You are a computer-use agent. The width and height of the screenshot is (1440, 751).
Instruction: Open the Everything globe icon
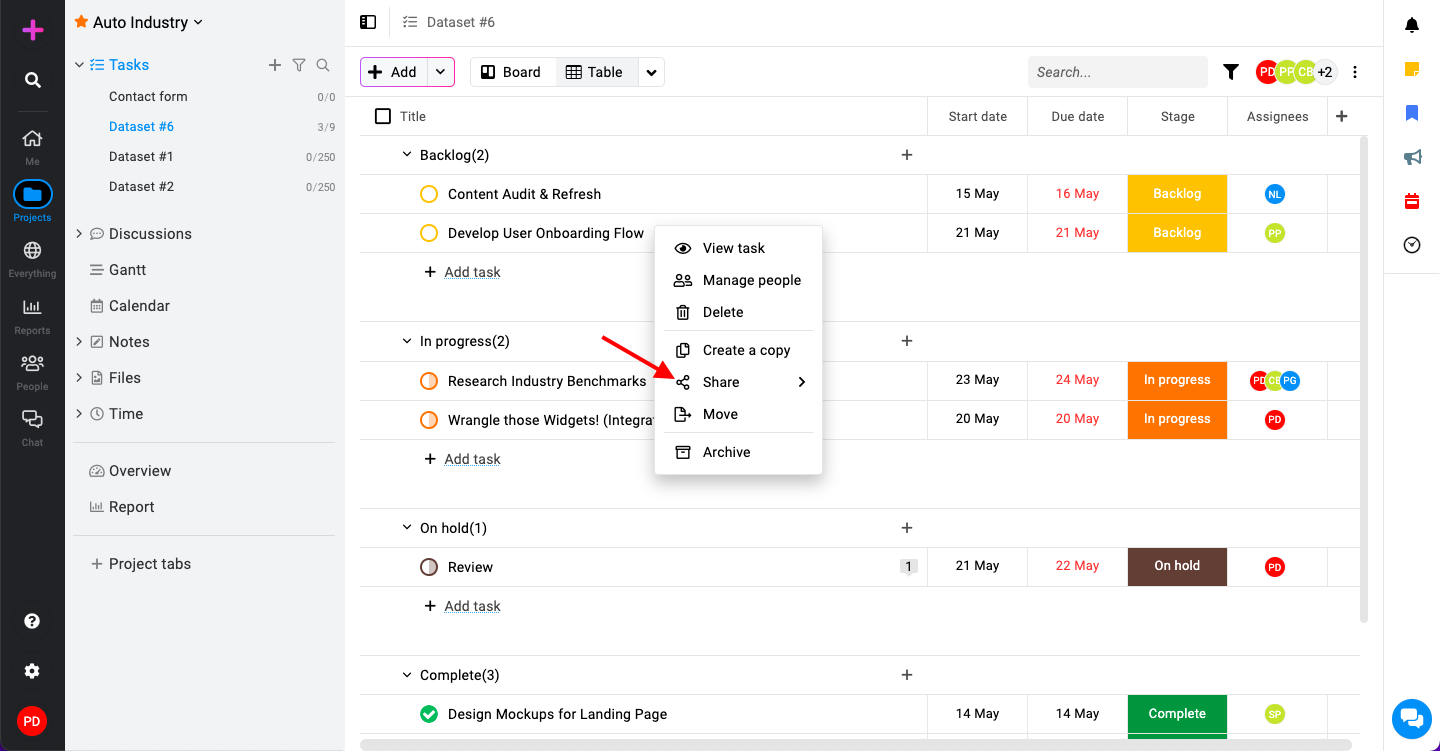(x=32, y=250)
